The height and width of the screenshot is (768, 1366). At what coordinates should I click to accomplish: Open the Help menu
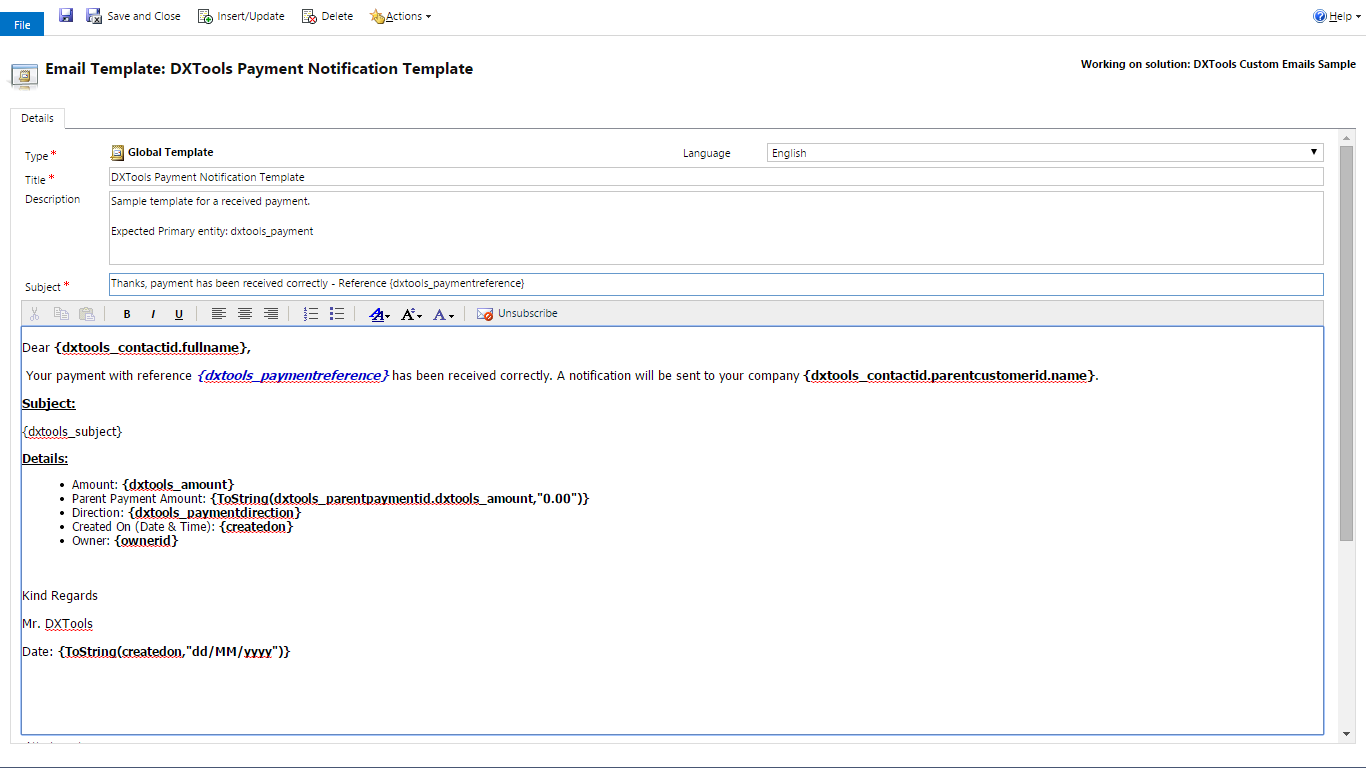click(x=1337, y=16)
